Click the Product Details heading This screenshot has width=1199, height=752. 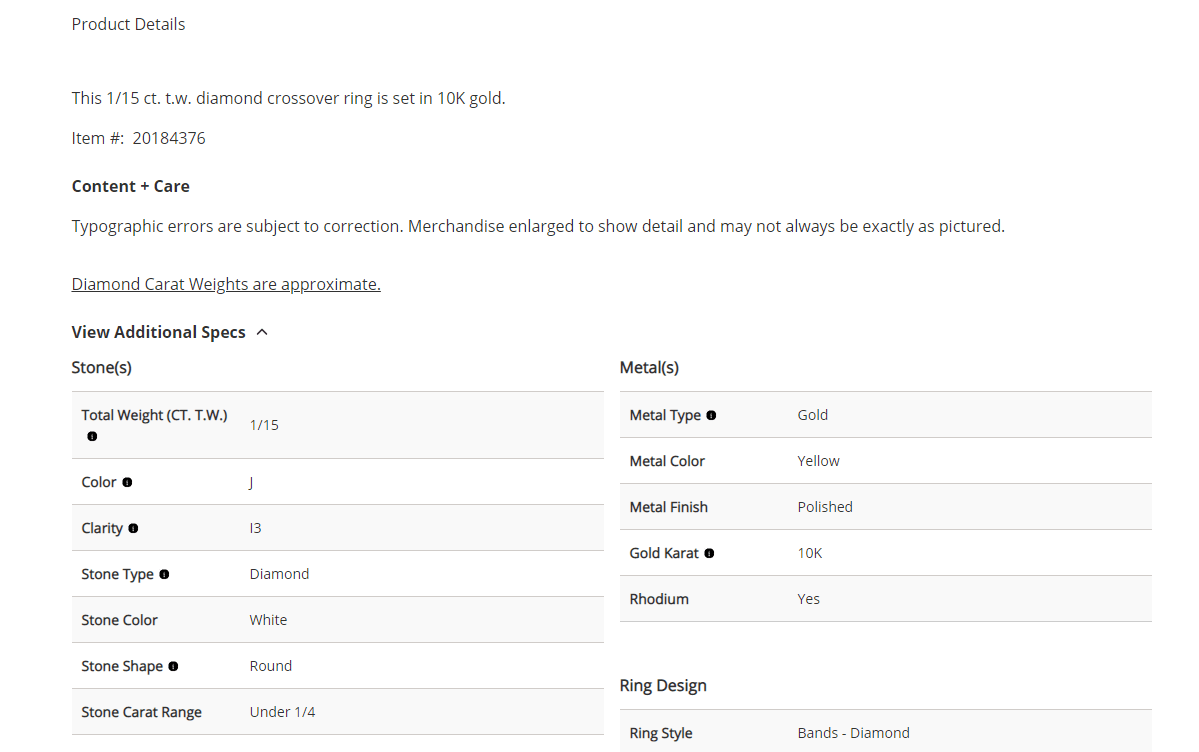[128, 24]
